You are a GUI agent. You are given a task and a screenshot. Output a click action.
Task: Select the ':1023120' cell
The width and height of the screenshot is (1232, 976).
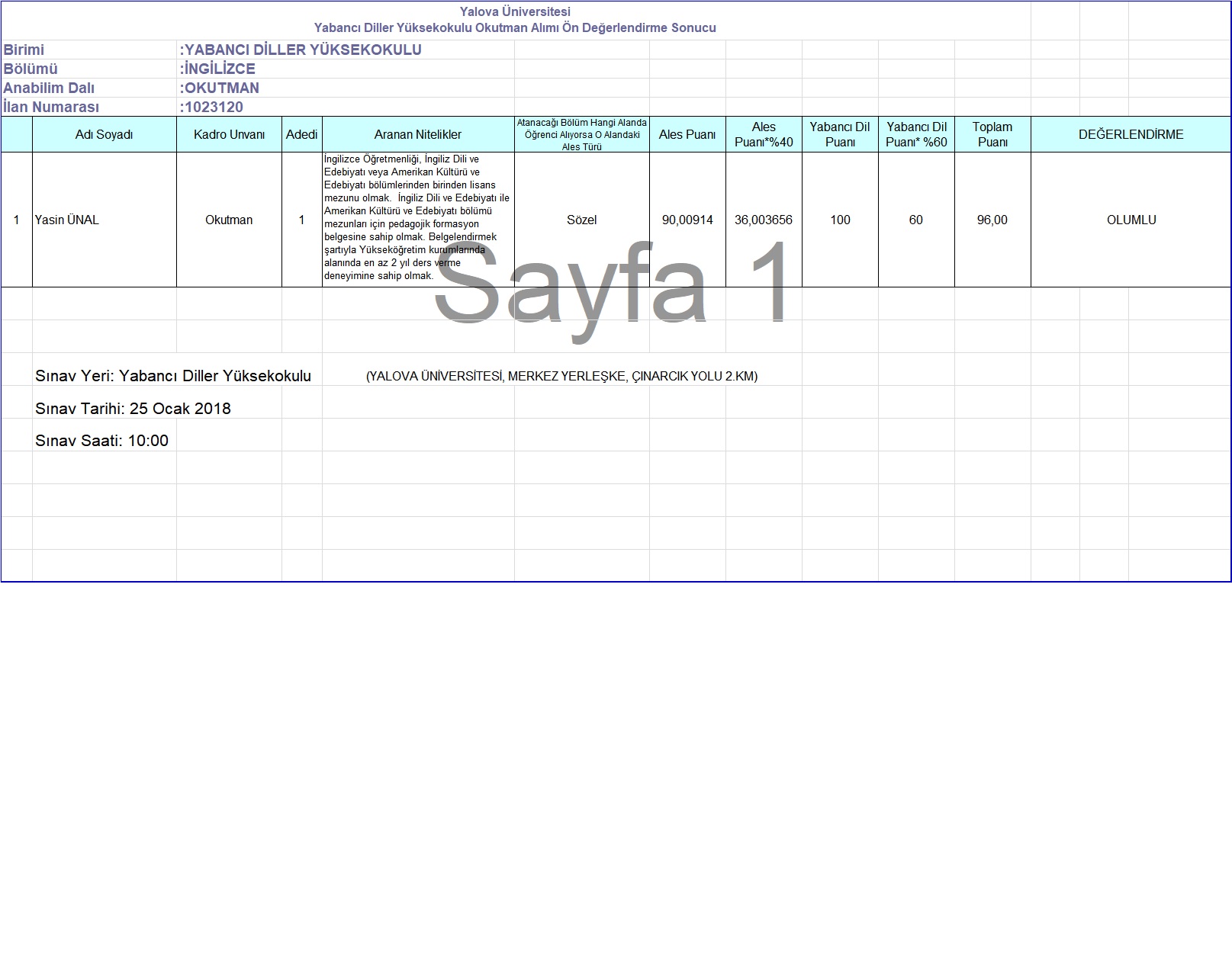point(346,107)
